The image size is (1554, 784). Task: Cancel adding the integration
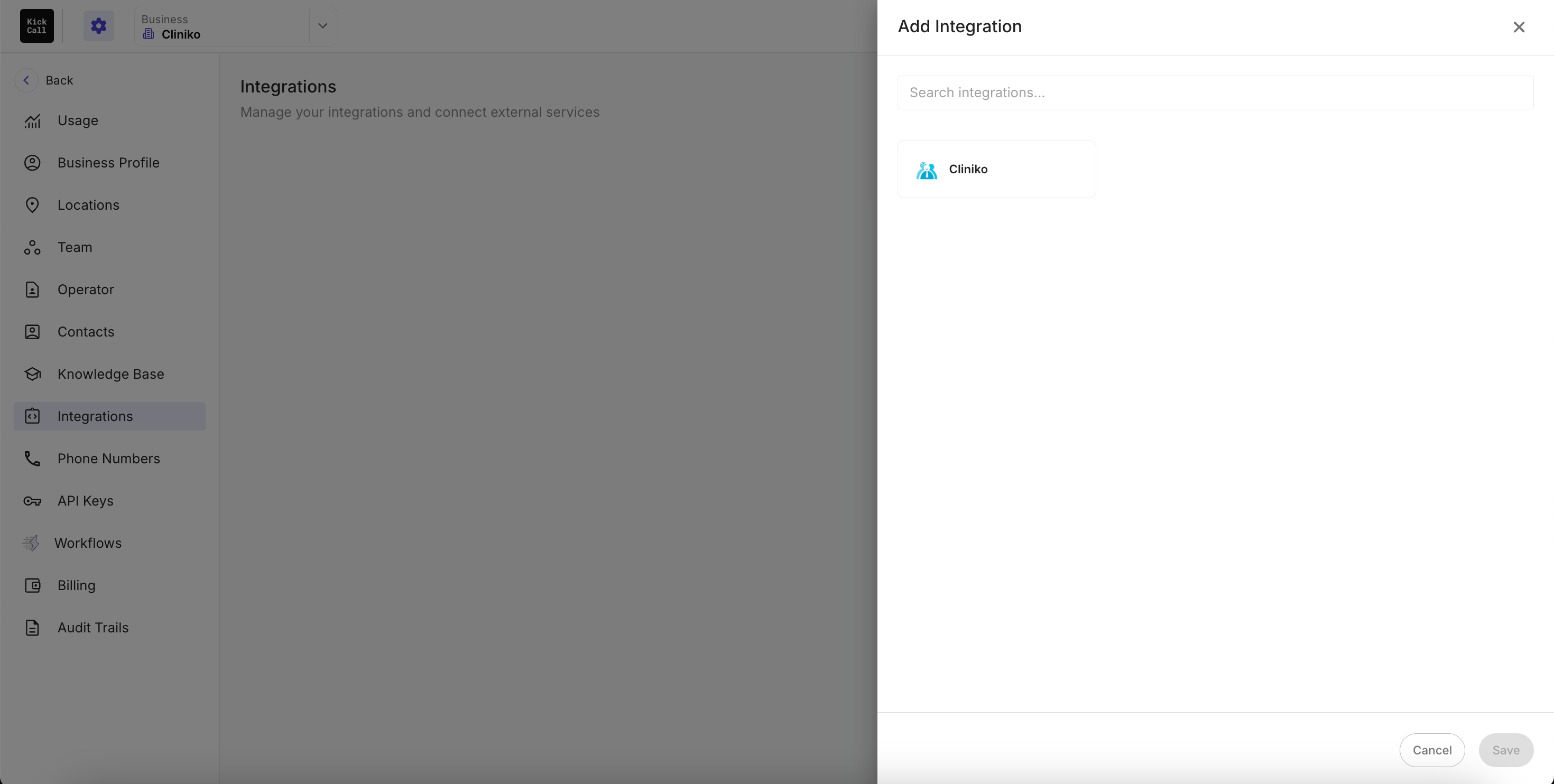click(x=1432, y=750)
